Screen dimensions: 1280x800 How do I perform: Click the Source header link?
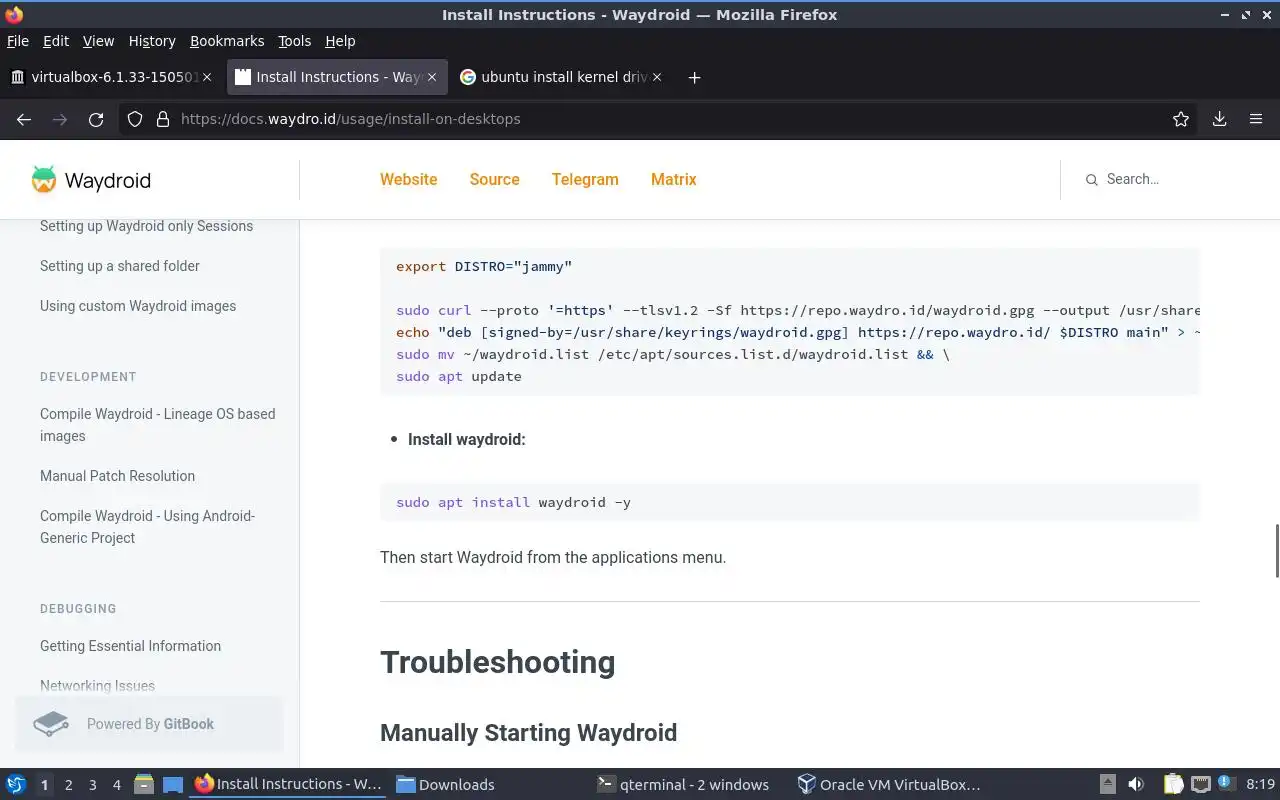coord(495,180)
